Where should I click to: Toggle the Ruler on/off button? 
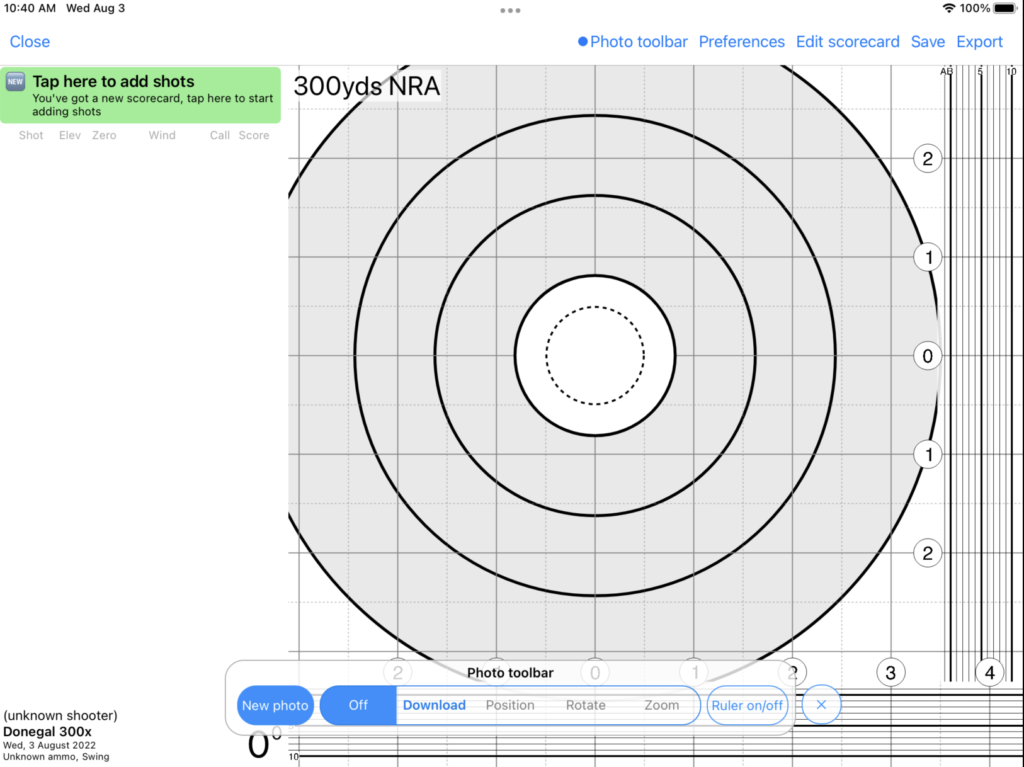tap(747, 705)
